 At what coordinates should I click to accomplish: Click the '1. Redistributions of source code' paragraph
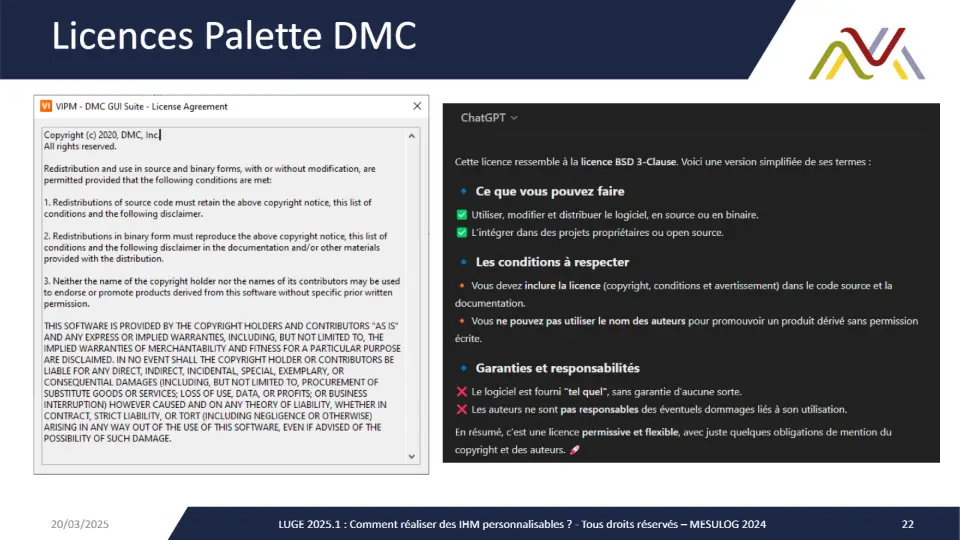point(208,208)
